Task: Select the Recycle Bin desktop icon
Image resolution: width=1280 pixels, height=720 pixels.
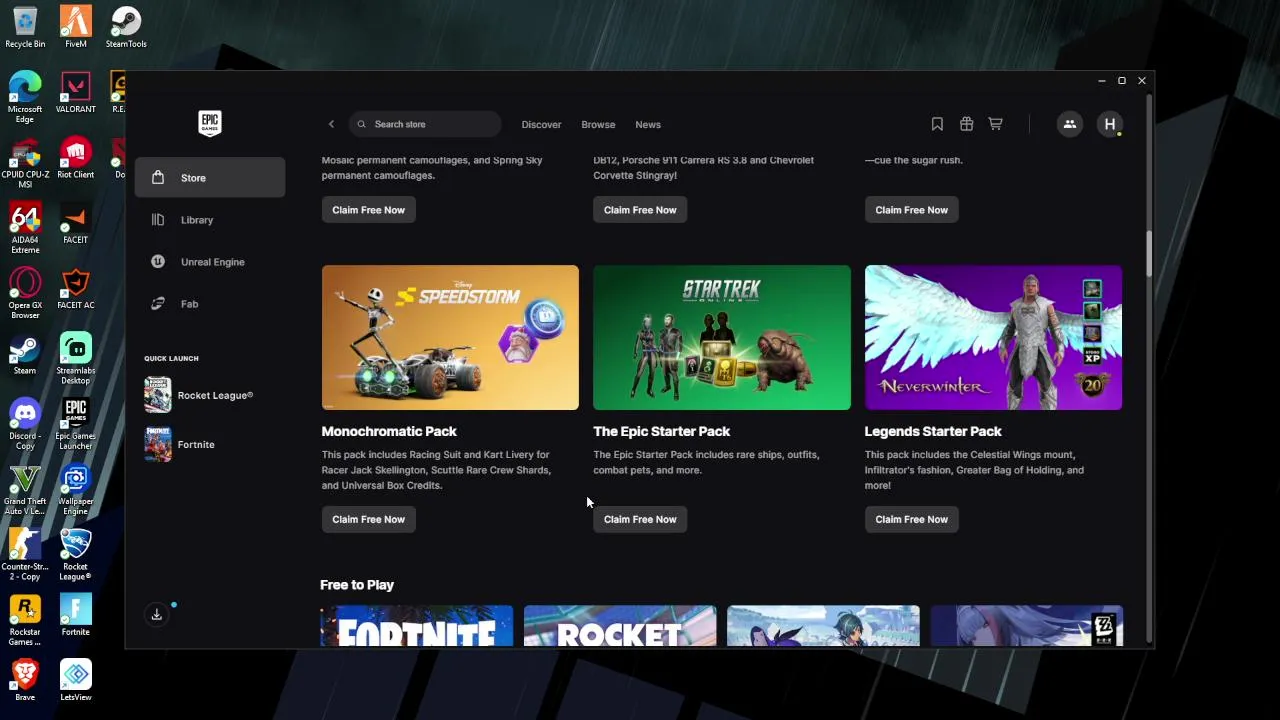Action: 25,27
